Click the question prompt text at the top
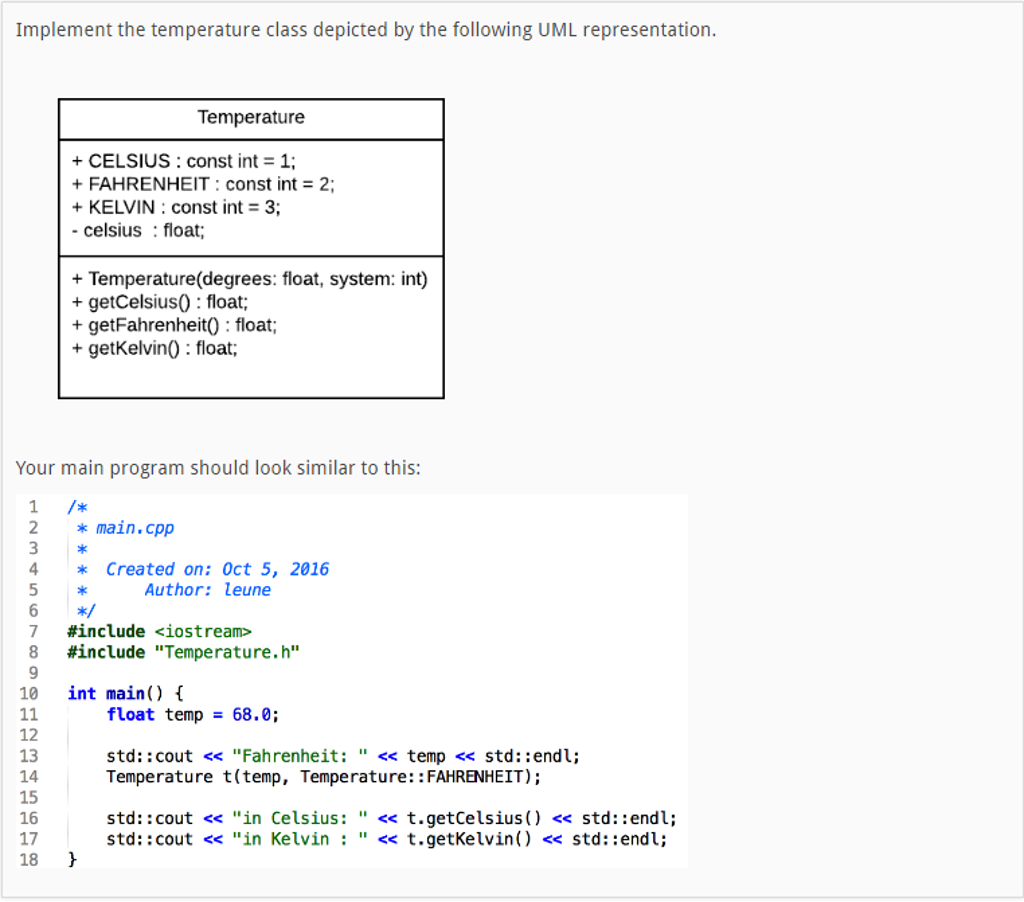The height and width of the screenshot is (902, 1024). [365, 29]
